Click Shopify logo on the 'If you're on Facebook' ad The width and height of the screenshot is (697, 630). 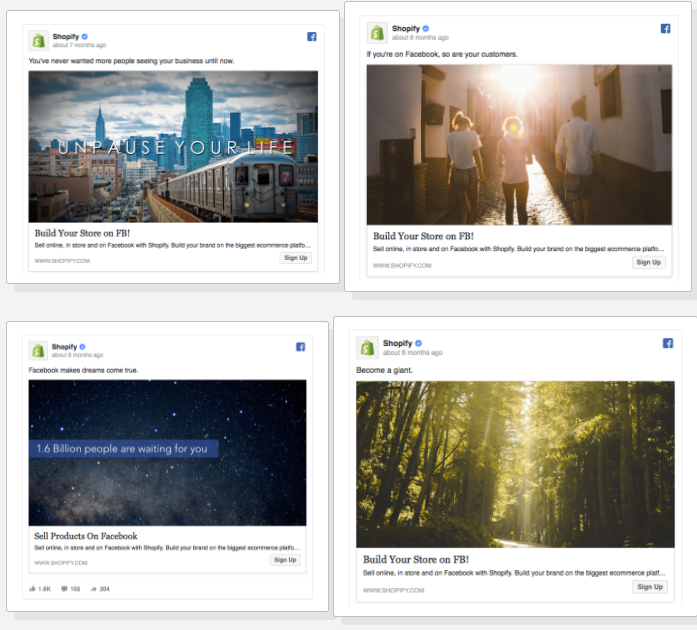click(x=377, y=33)
